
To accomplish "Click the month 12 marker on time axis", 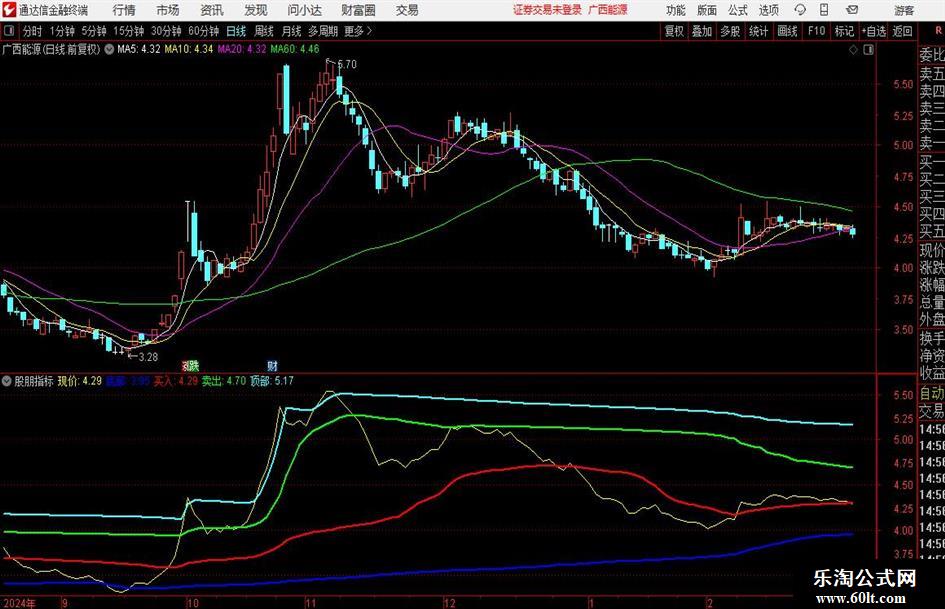I will (x=450, y=603).
